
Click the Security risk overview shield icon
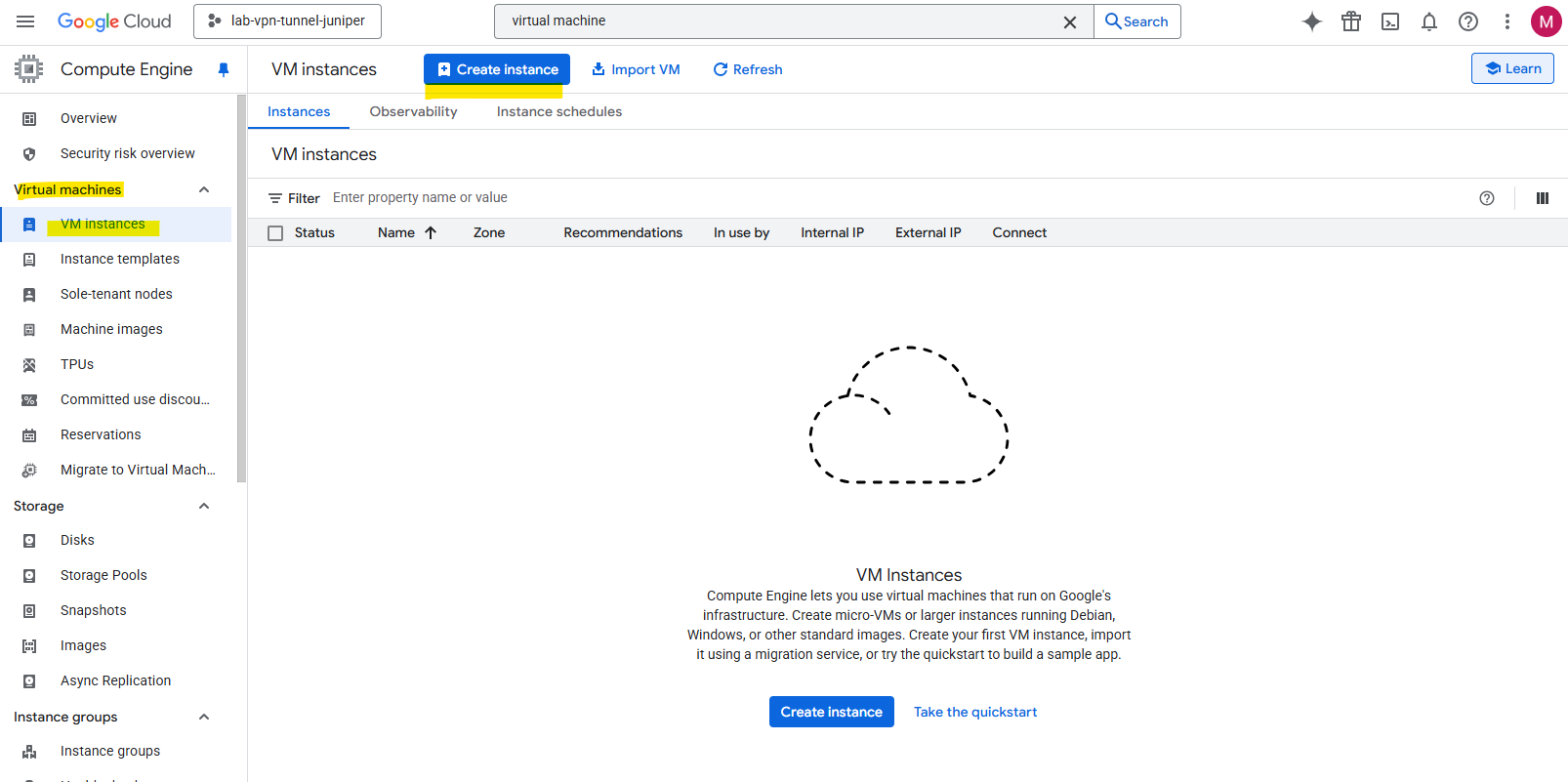coord(29,153)
